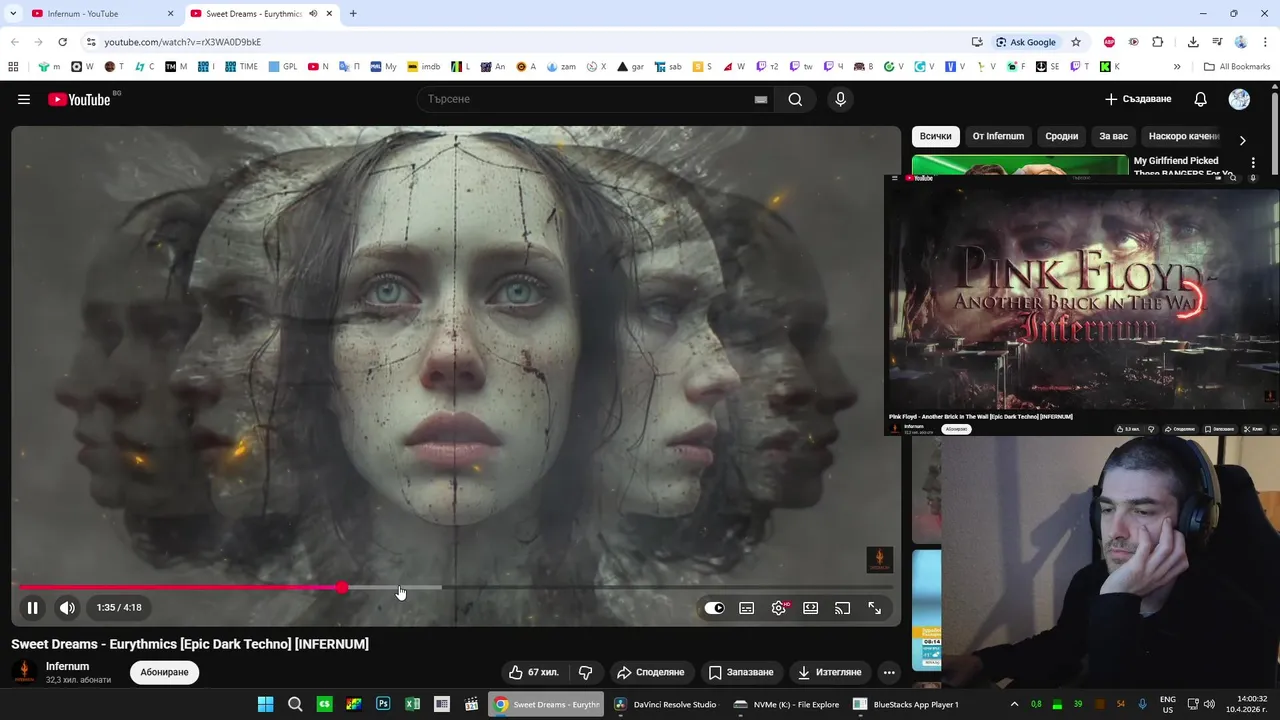Viewport: 1280px width, 720px height.
Task: Submit search with the magnifier button
Action: [x=795, y=99]
